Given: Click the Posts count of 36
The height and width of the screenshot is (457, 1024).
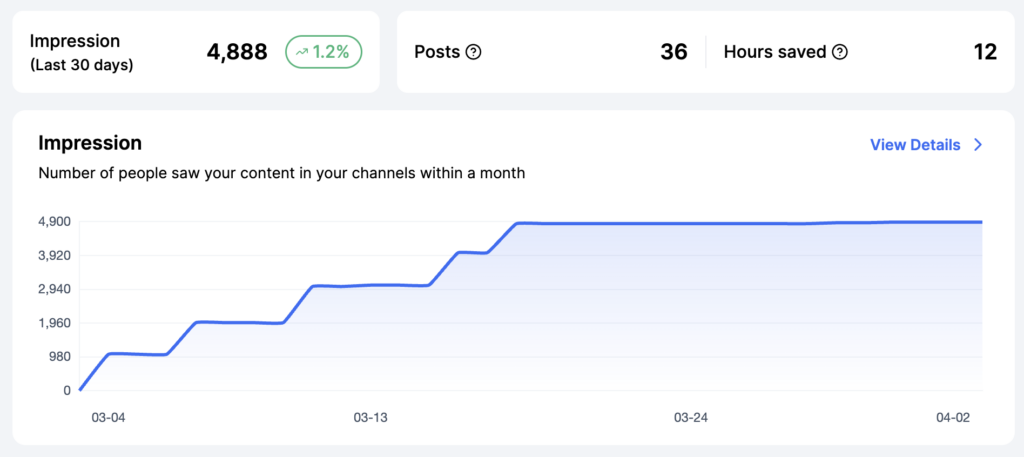Looking at the screenshot, I should click(x=674, y=52).
